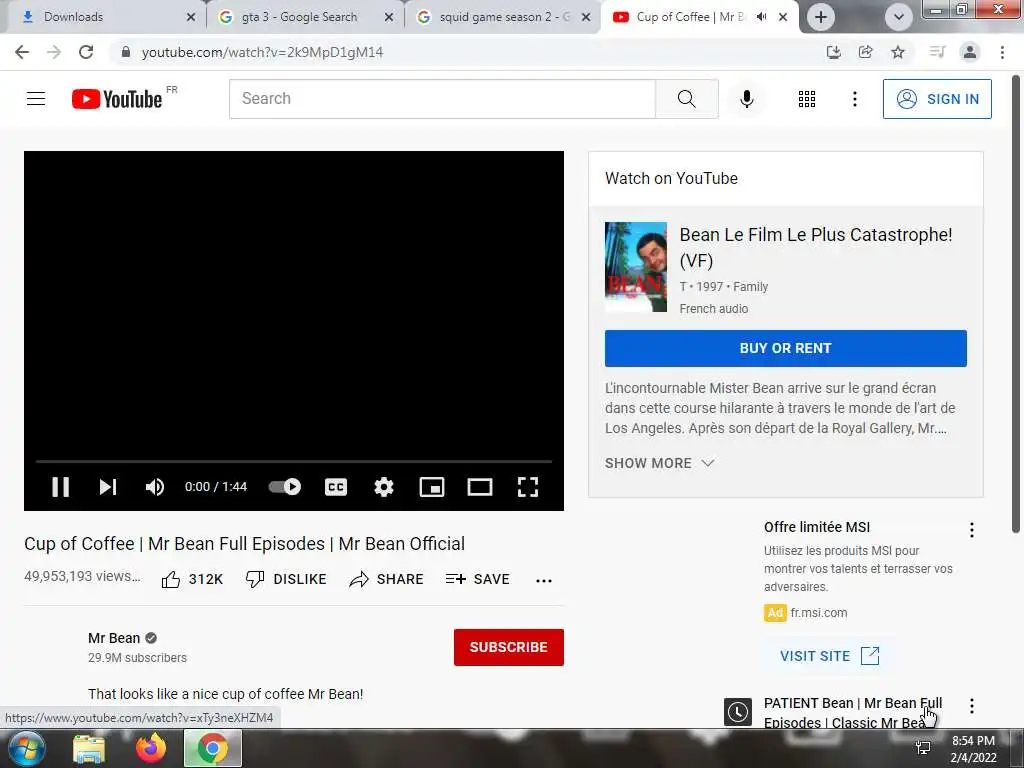
Task: Open Mr Bean channel name link
Action: [114, 638]
